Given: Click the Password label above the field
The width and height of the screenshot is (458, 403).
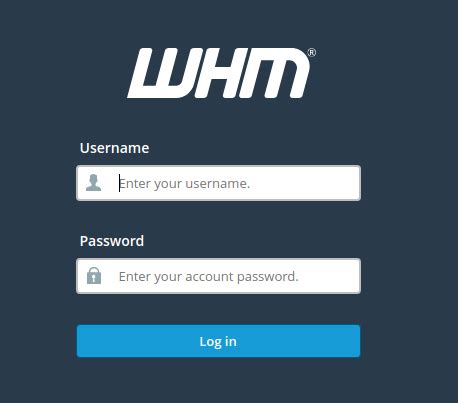Looking at the screenshot, I should point(112,241).
